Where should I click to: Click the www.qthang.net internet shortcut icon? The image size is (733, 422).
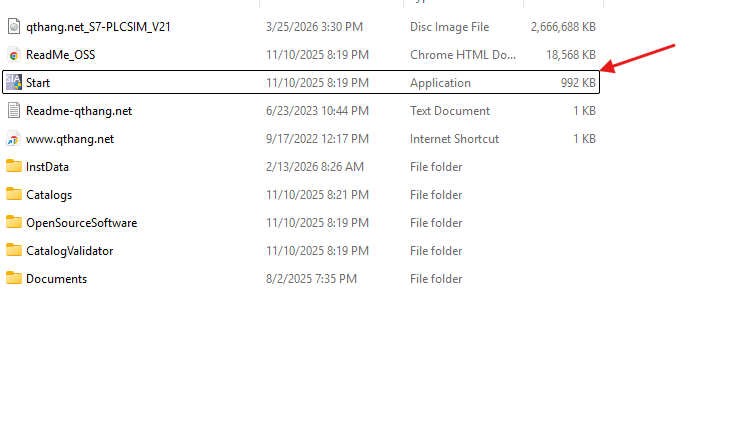[x=14, y=139]
